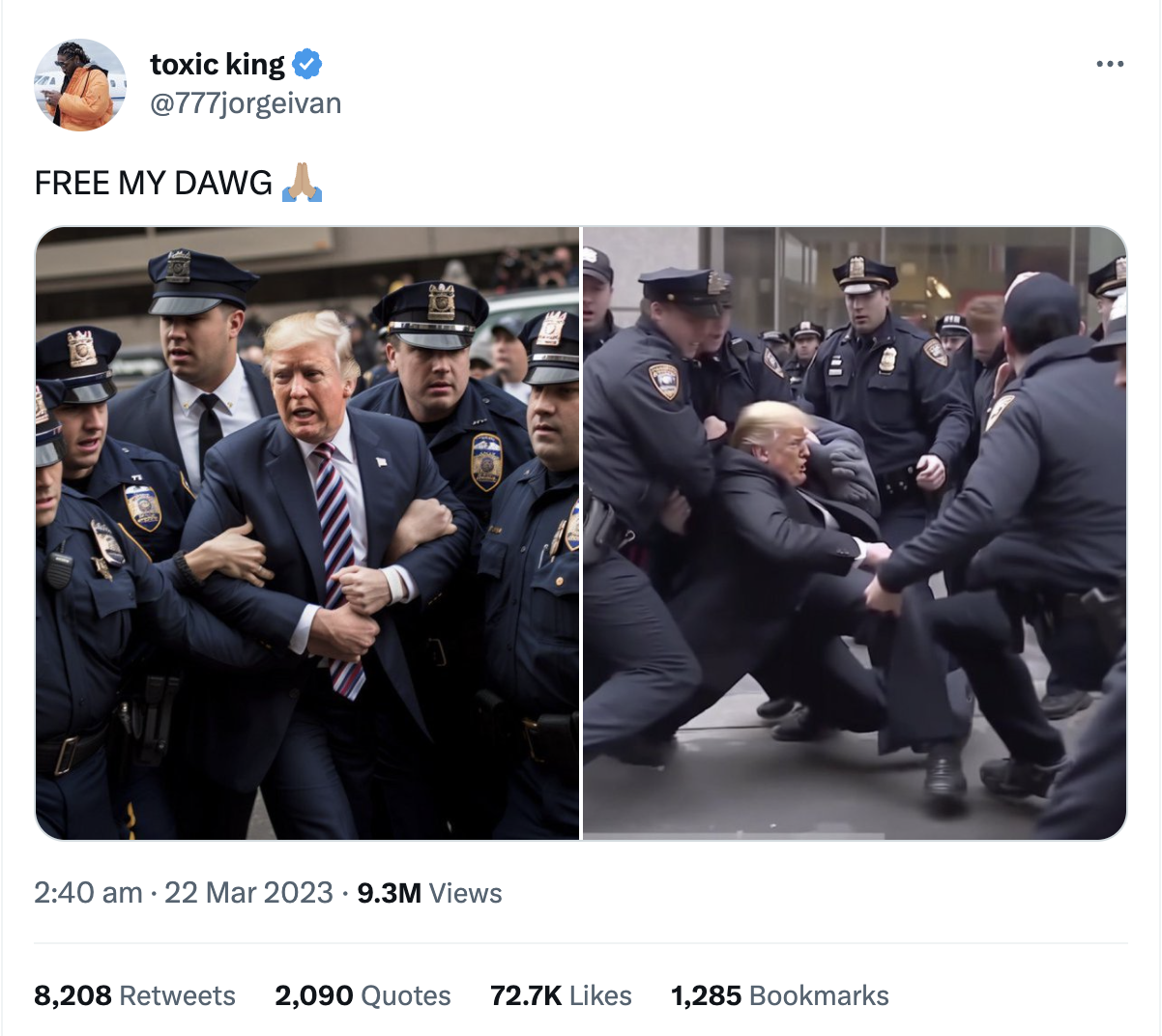Viewport: 1162px width, 1036px height.
Task: Click the sleeve shoulder patch in right photo
Action: tap(664, 380)
